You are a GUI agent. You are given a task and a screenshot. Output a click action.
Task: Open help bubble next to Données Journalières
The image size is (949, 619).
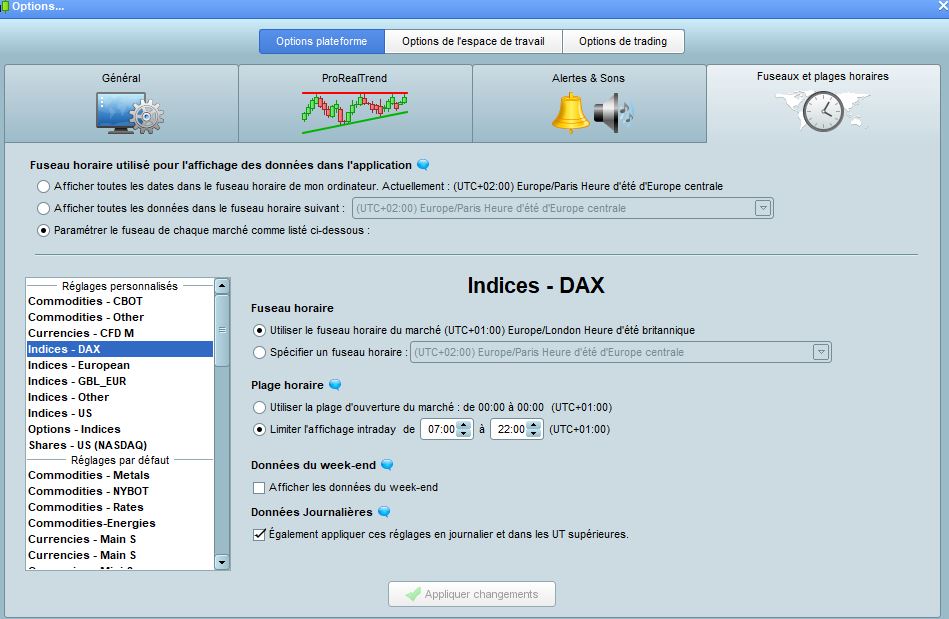(384, 512)
